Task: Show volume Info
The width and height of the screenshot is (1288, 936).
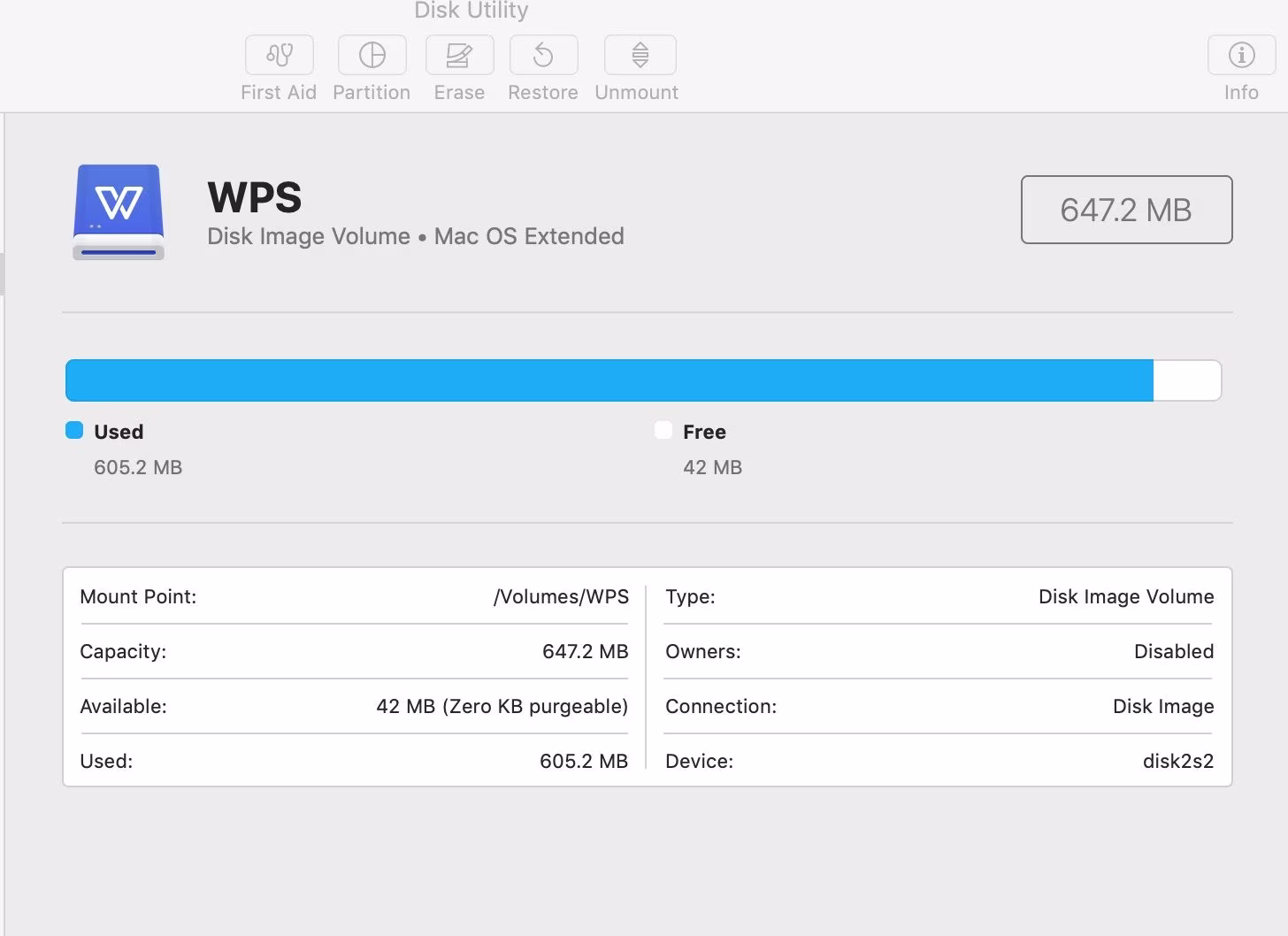Action: pyautogui.click(x=1241, y=56)
